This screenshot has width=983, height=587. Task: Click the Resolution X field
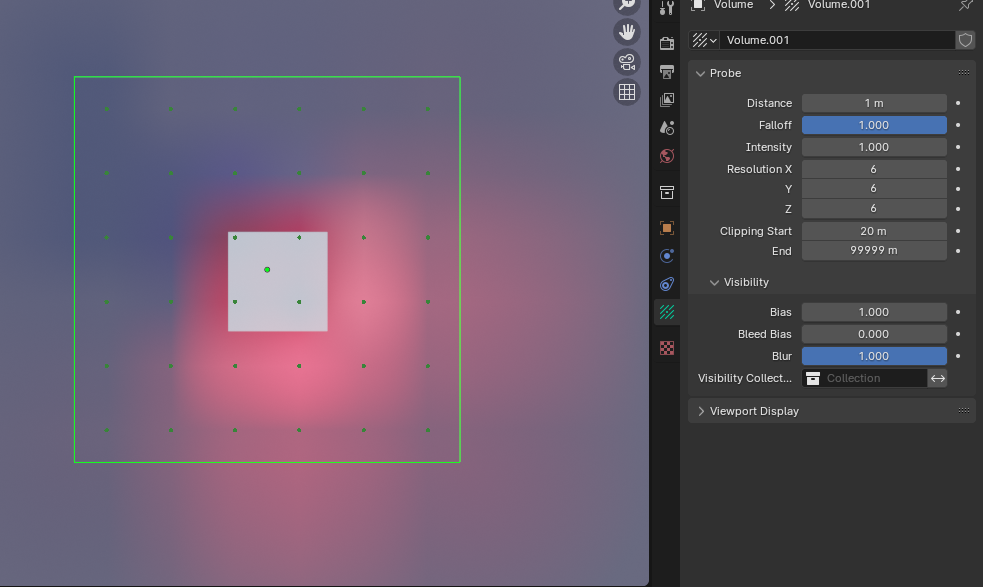click(x=874, y=169)
